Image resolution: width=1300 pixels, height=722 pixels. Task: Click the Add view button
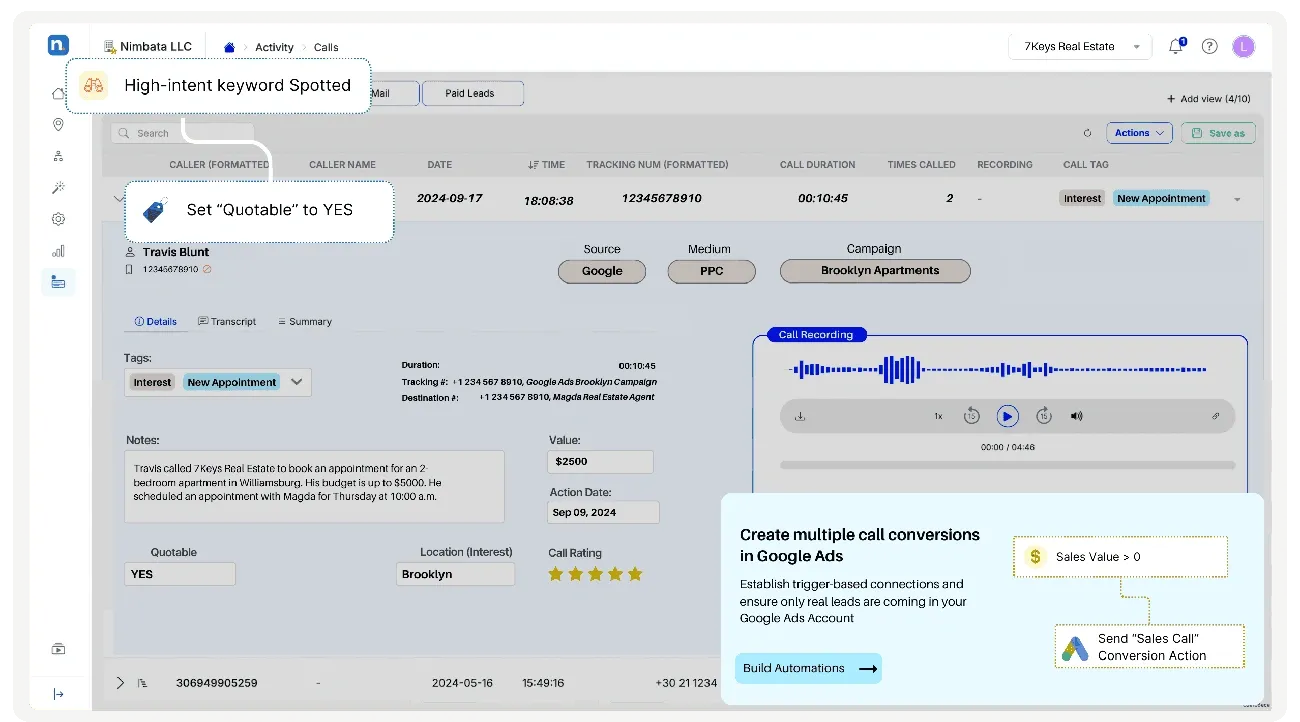(1208, 99)
